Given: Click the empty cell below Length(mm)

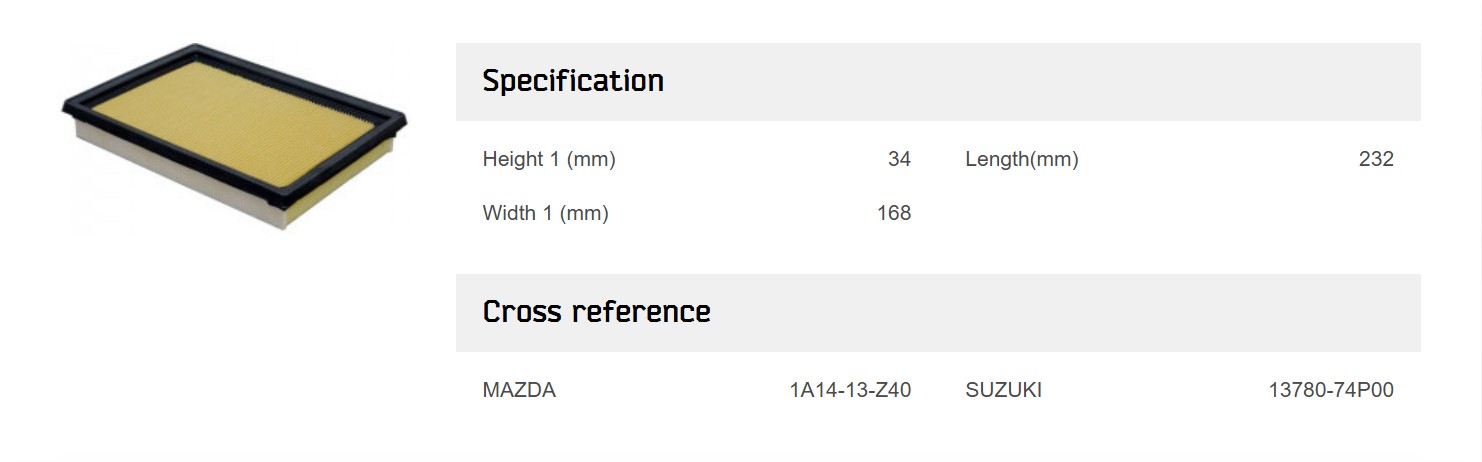Looking at the screenshot, I should coord(1180,213).
